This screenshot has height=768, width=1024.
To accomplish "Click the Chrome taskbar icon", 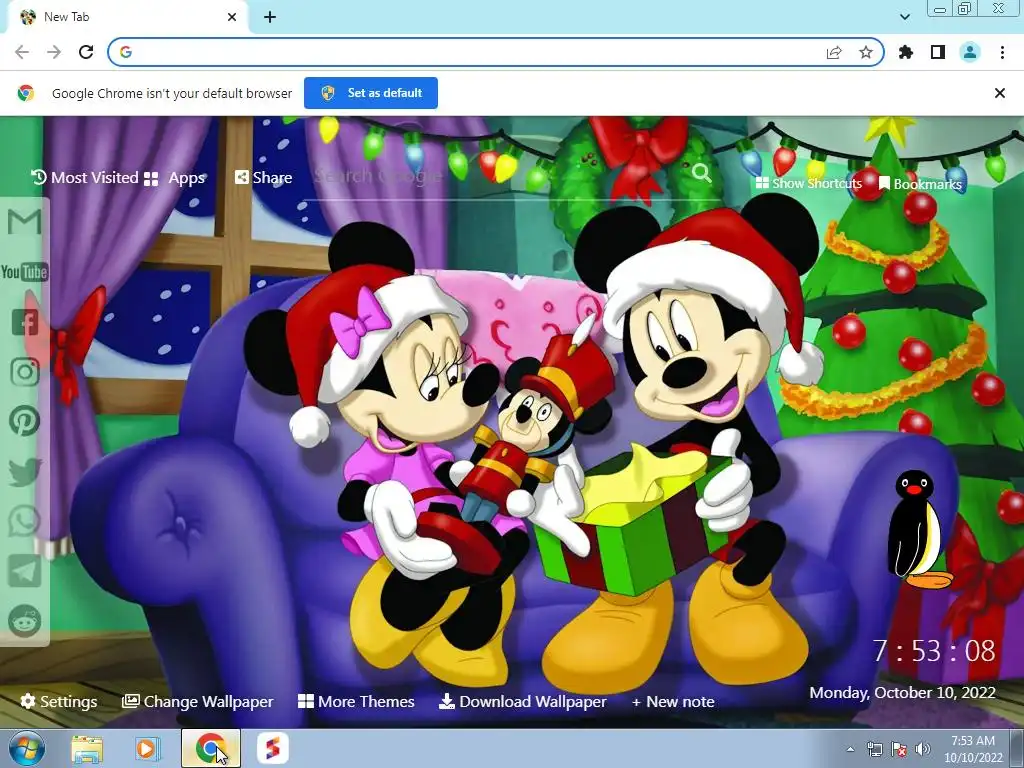I will (x=210, y=748).
